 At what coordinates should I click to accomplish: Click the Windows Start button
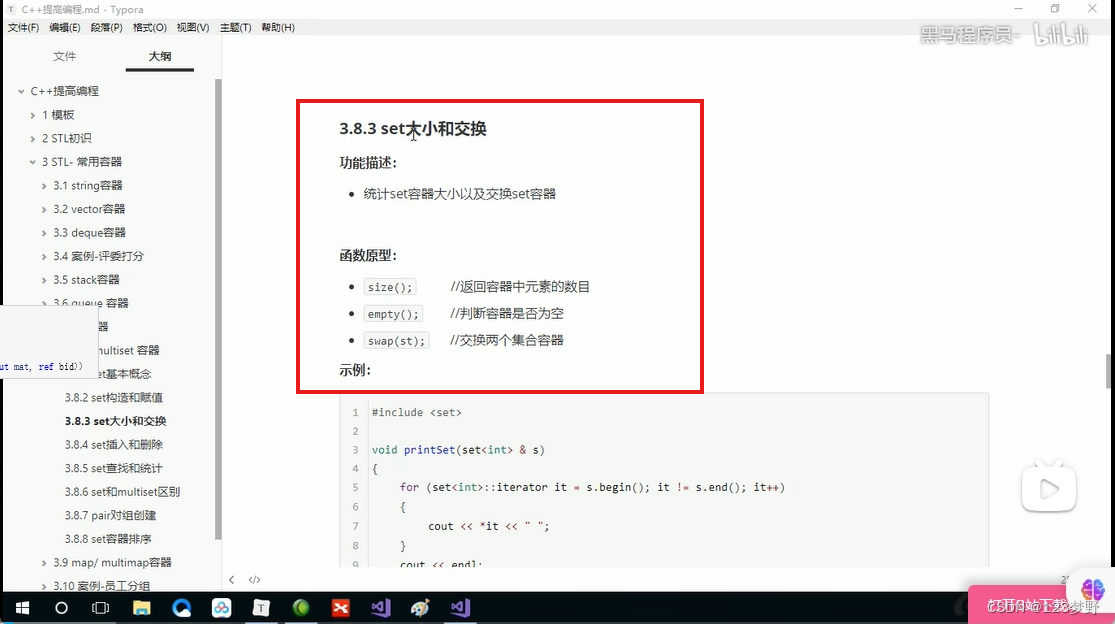point(22,607)
